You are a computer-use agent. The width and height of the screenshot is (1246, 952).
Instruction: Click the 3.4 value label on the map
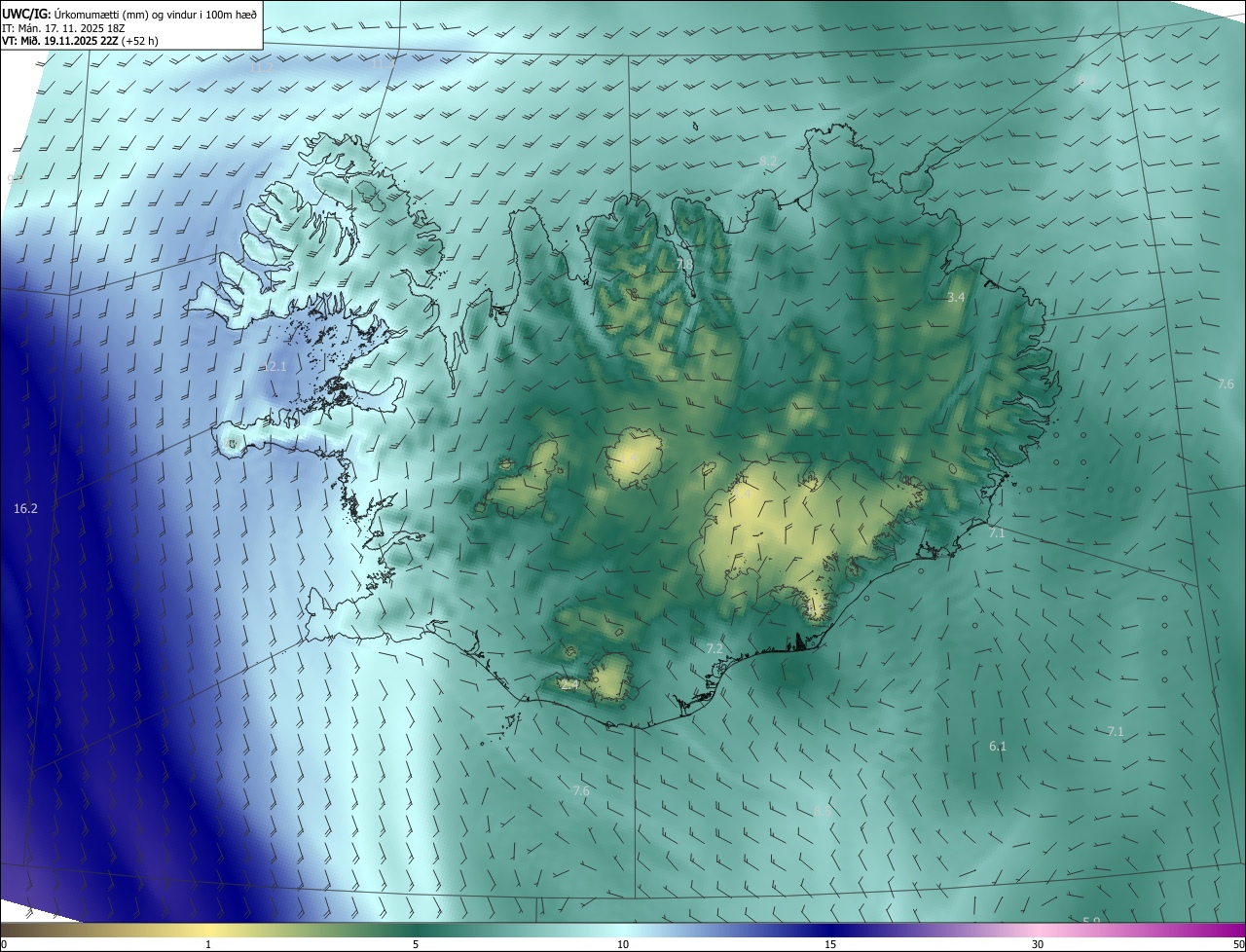tap(956, 297)
